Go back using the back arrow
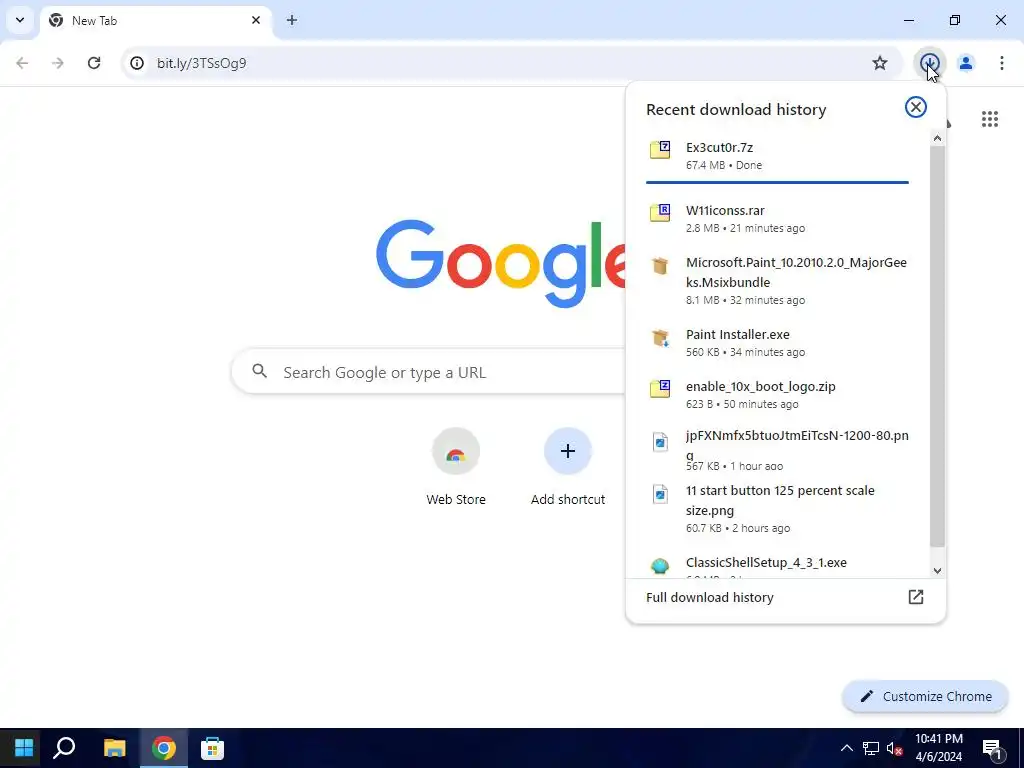The image size is (1024, 768). pyautogui.click(x=22, y=63)
